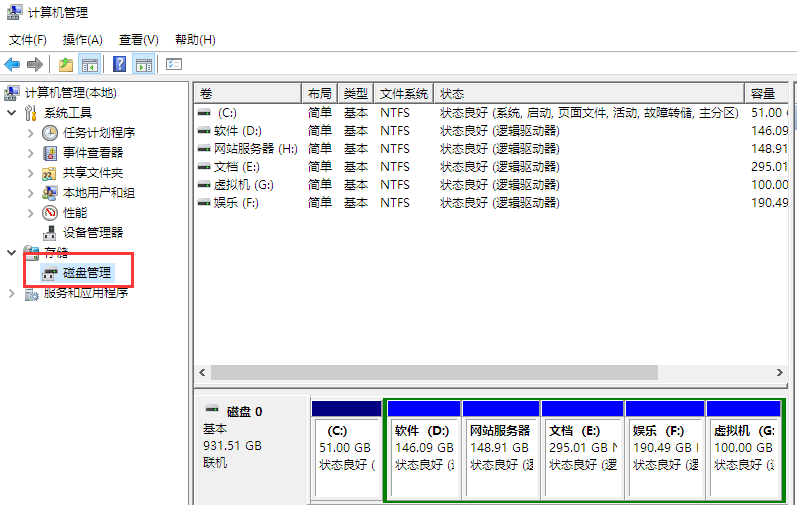
Task: Select the 网站服务器 (H:) volume row
Action: 492,149
